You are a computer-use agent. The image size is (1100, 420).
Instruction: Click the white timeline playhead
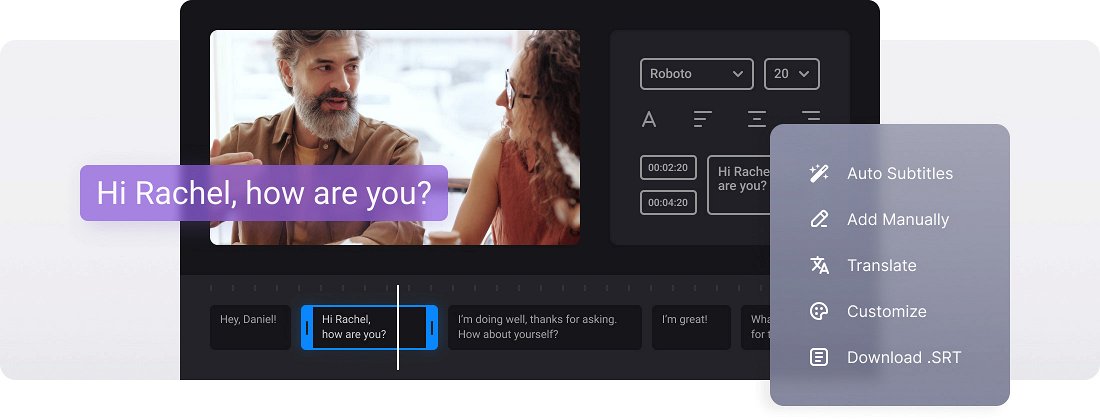(398, 327)
